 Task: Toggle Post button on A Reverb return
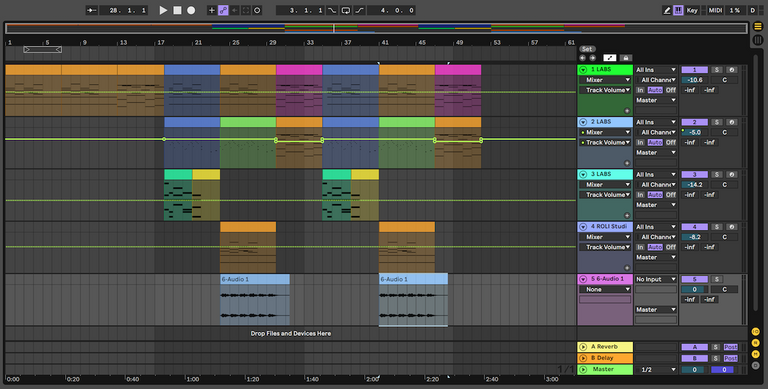pyautogui.click(x=730, y=347)
